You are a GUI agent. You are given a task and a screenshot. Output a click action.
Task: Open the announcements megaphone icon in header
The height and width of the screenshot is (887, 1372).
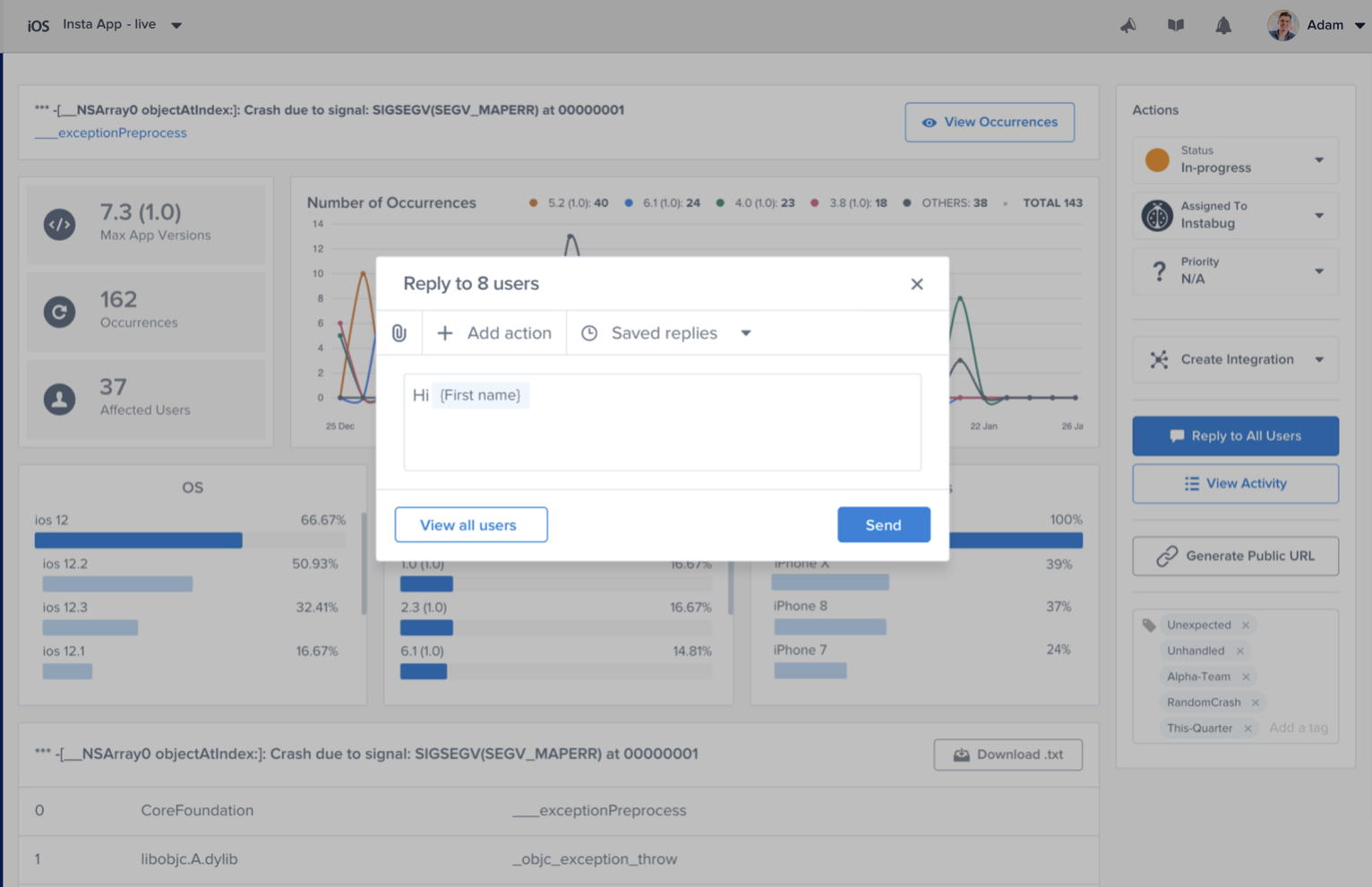[1128, 25]
